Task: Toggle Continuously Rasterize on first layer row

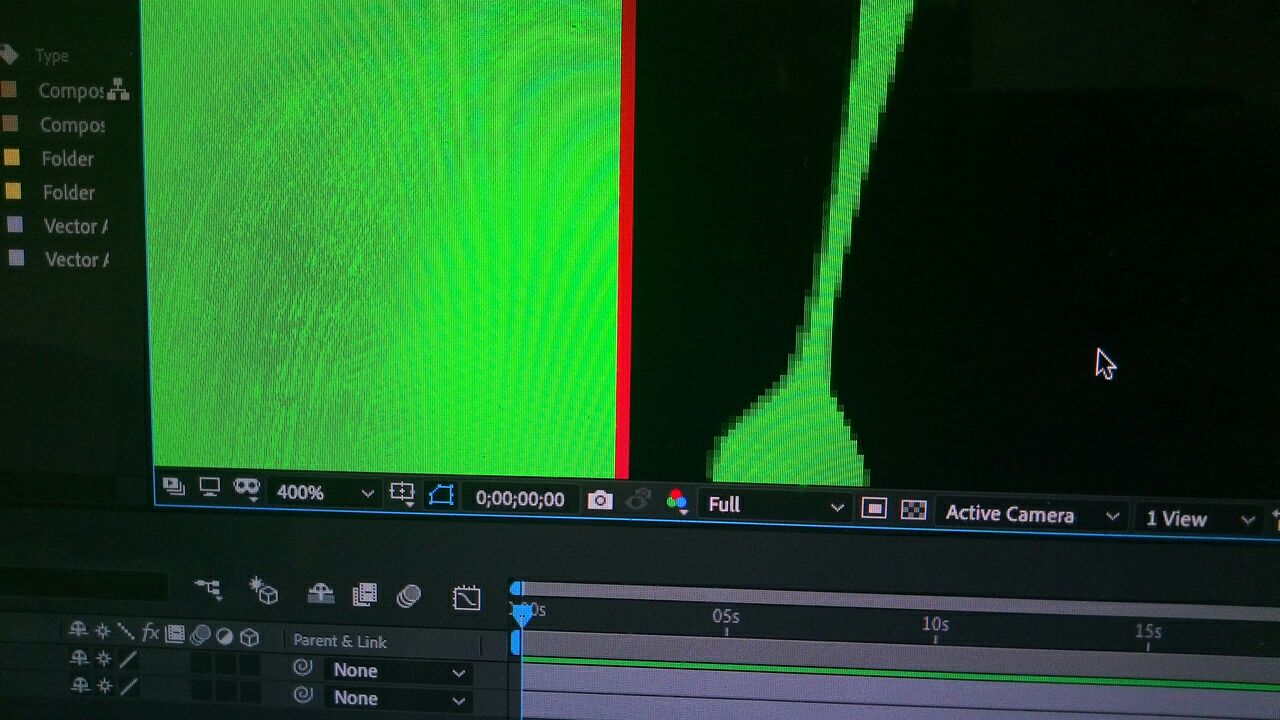Action: coord(104,658)
